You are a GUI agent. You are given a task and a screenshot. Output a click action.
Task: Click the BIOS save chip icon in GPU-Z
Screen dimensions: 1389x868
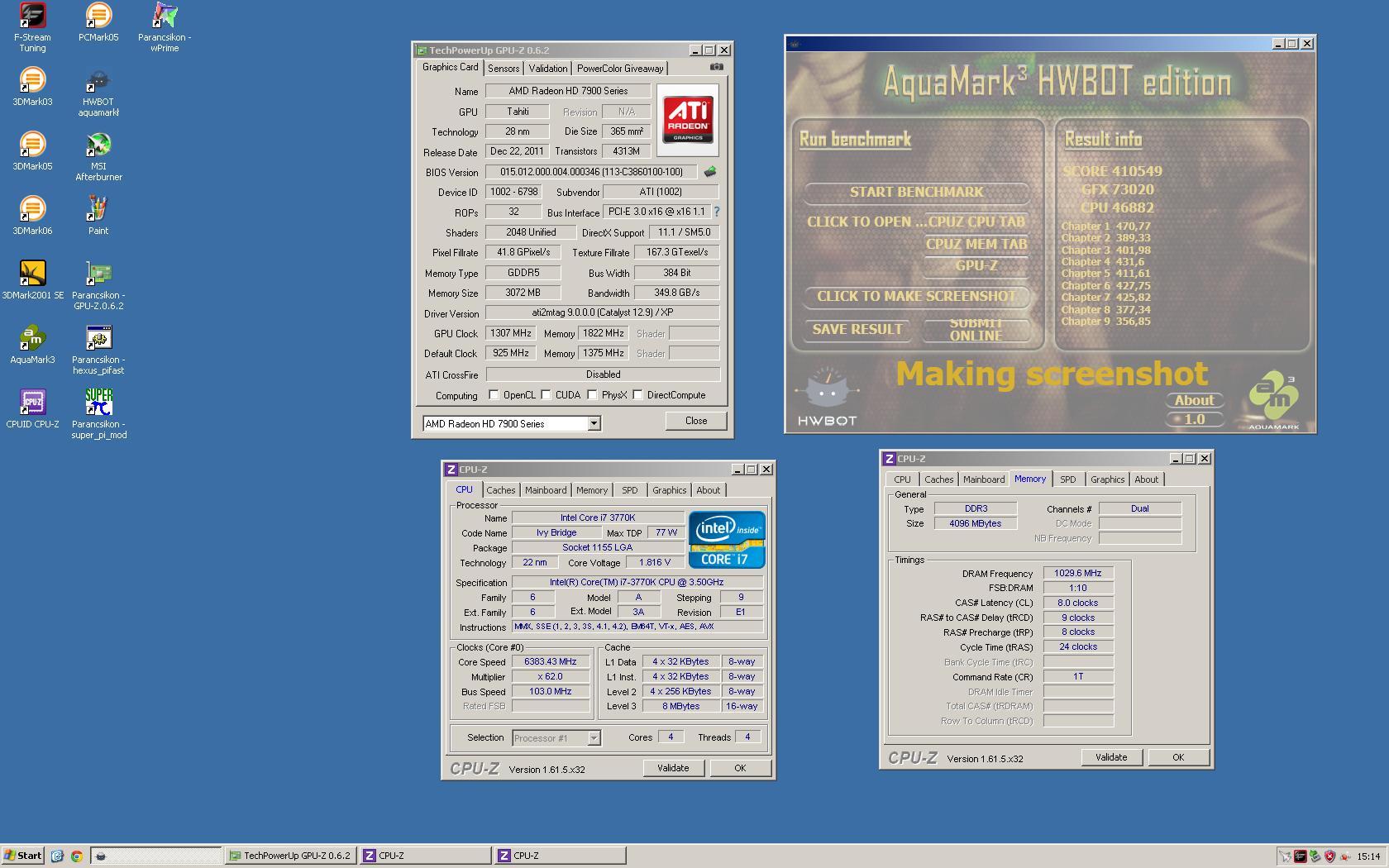(709, 172)
